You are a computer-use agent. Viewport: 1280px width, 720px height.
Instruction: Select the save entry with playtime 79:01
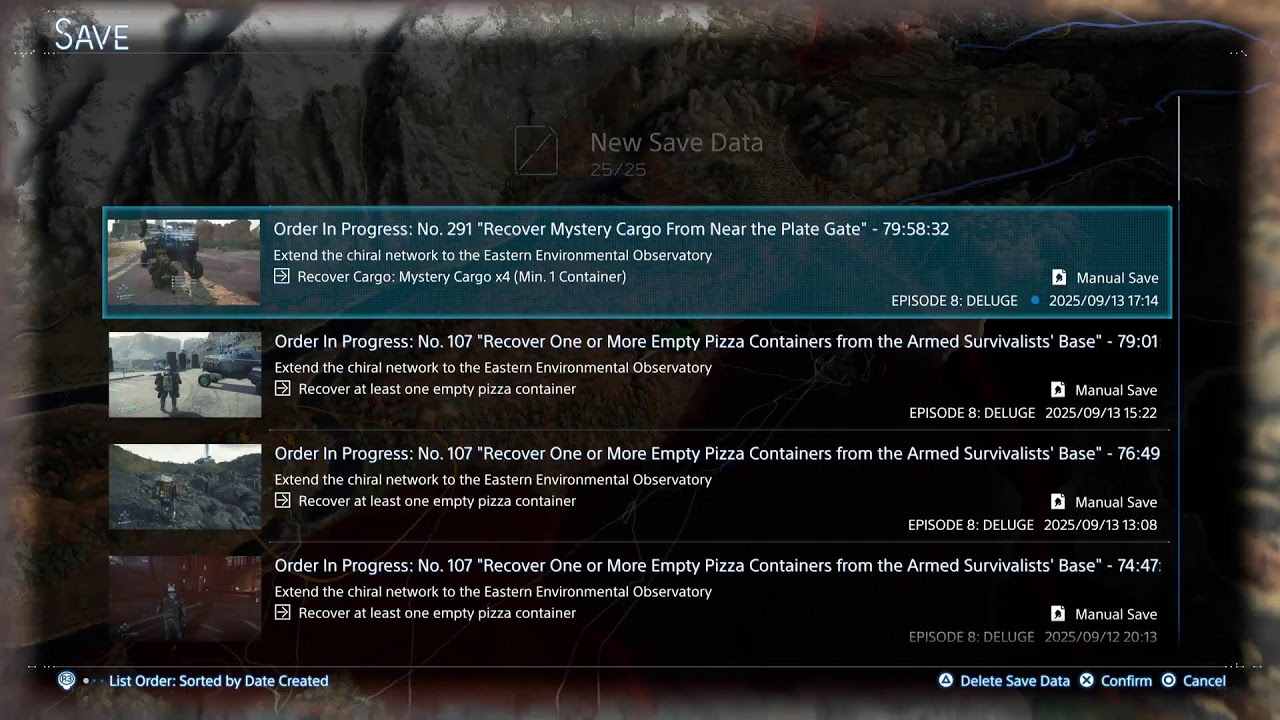click(637, 374)
